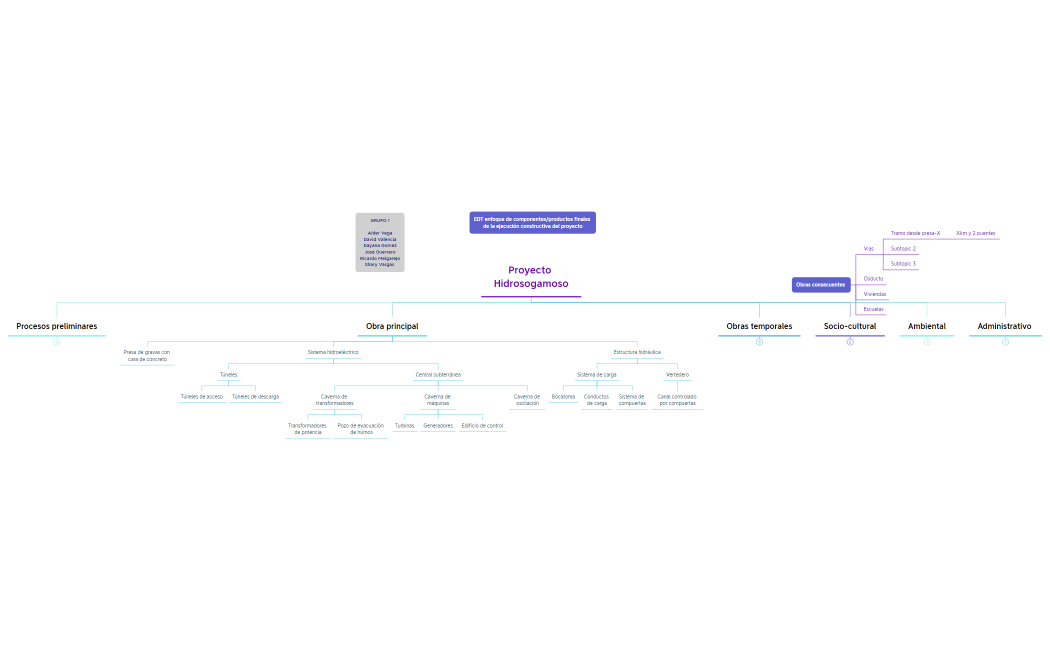Viewport: 1050px width, 650px height.
Task: Expand the Socio-cultural collapsed branch circle
Action: (x=850, y=342)
